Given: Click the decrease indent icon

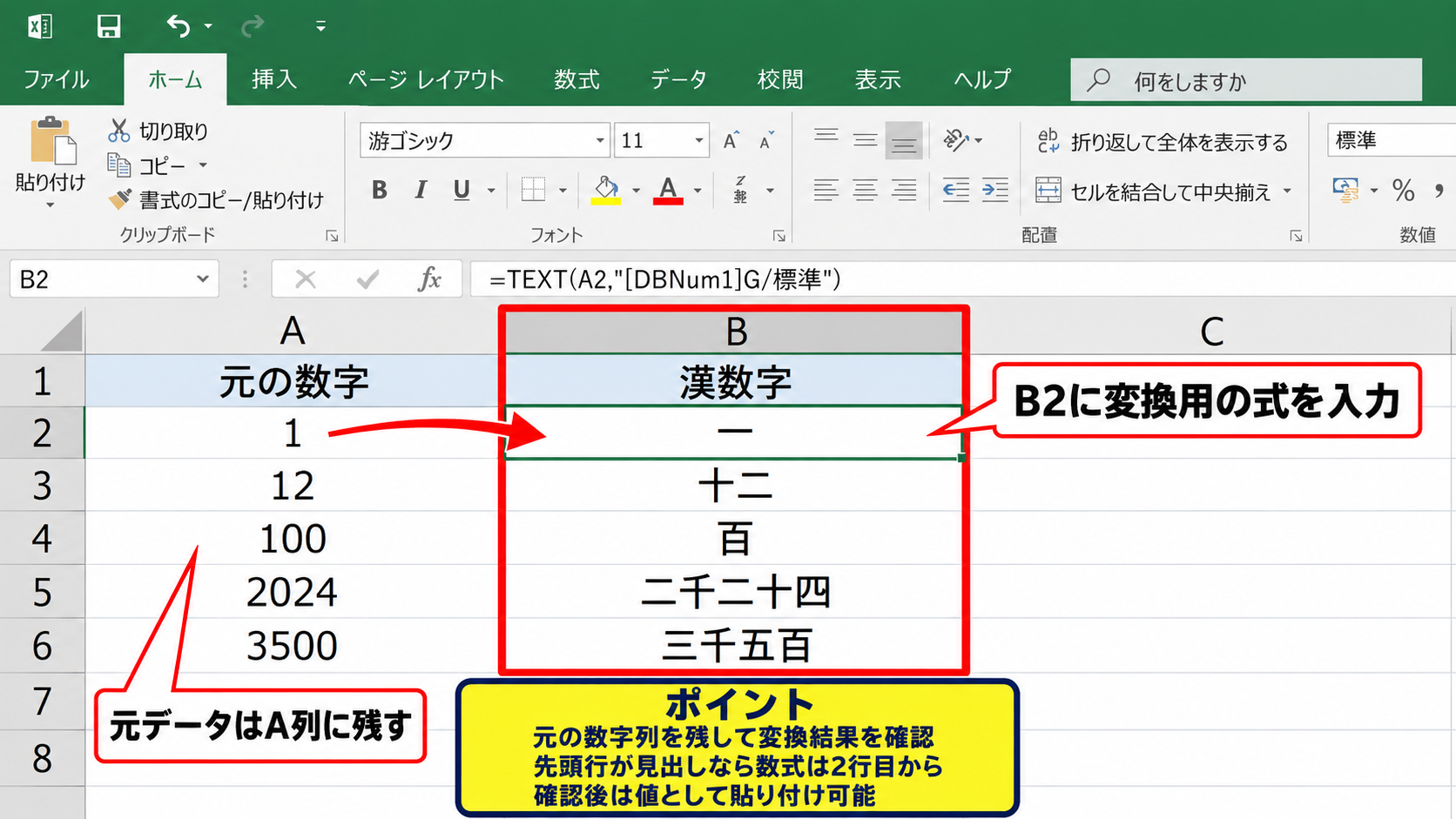Looking at the screenshot, I should tap(956, 190).
